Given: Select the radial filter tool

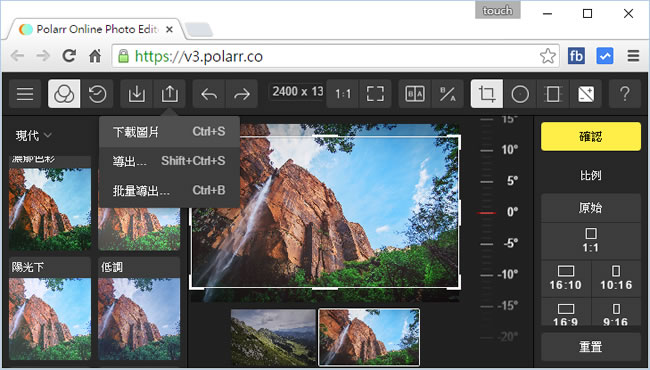Looking at the screenshot, I should [520, 94].
